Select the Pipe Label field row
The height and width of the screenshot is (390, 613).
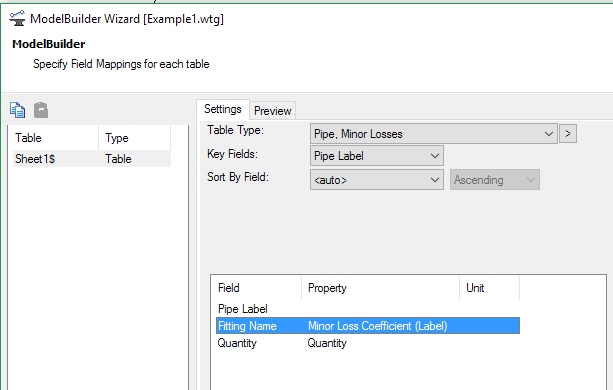tap(368, 309)
